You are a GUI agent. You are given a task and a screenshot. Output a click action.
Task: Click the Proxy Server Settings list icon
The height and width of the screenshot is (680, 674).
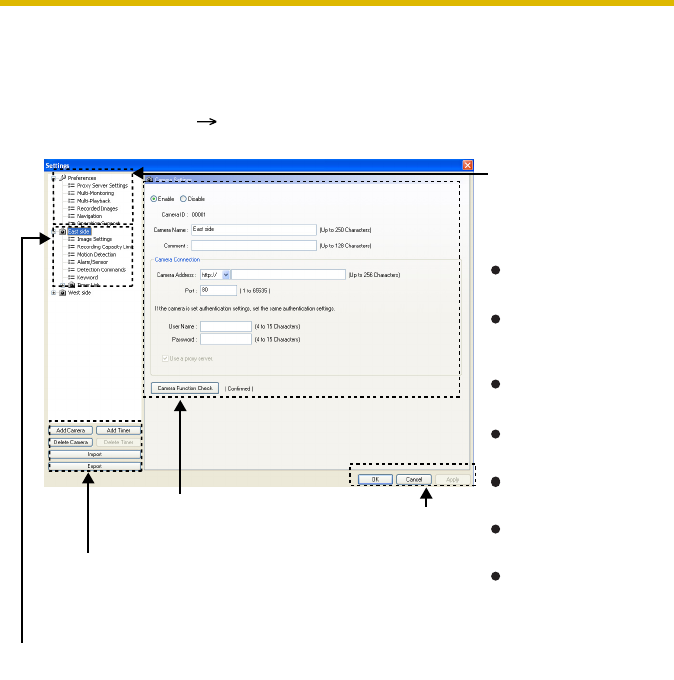tap(71, 186)
